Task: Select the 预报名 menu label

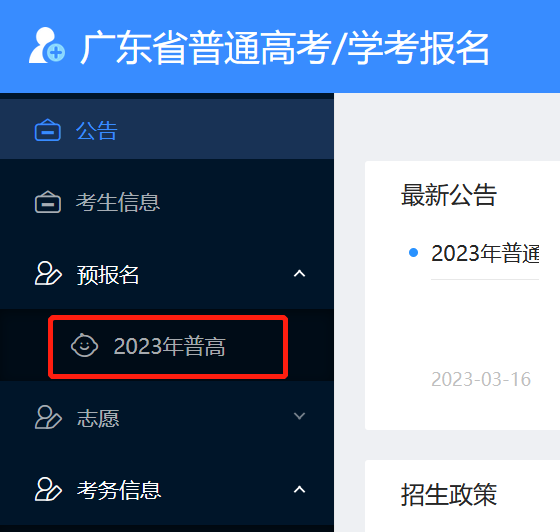Action: (x=108, y=275)
